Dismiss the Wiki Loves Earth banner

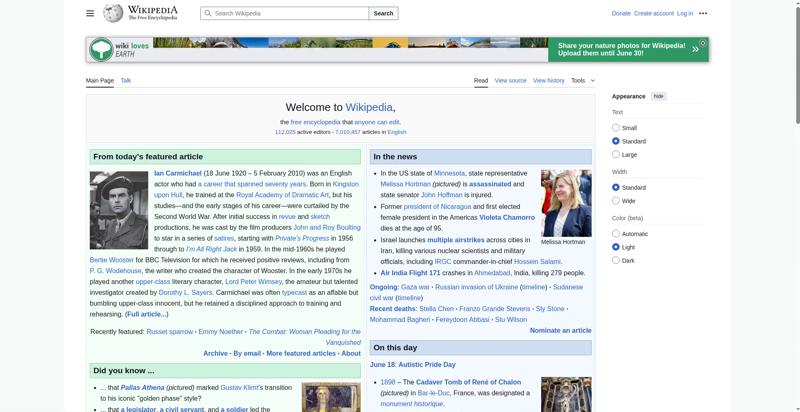tap(703, 43)
